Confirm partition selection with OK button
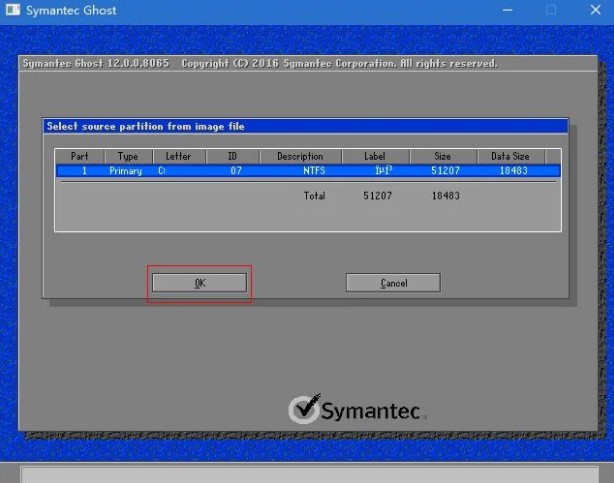 tap(199, 283)
